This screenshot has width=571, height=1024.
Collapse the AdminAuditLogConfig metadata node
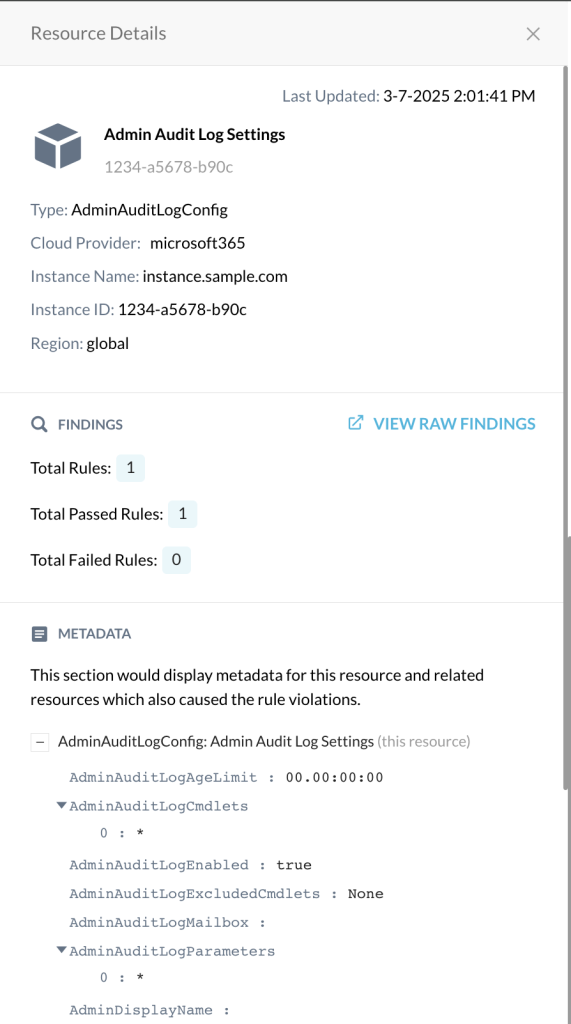pos(40,742)
